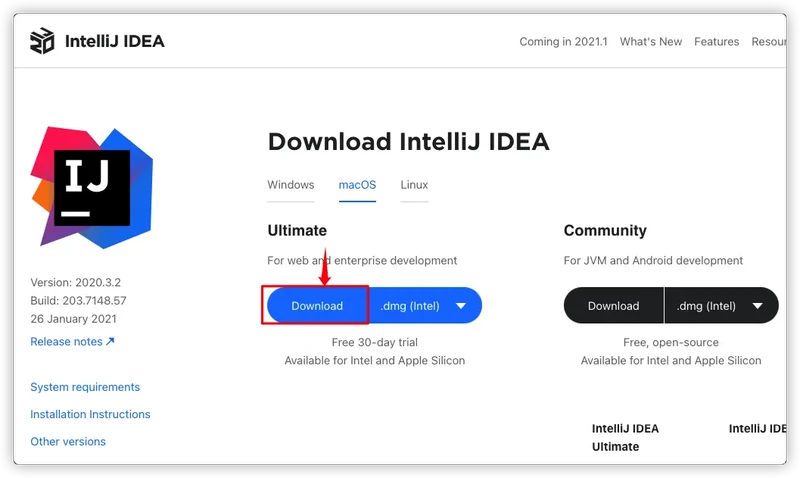Viewport: 800px width, 478px height.
Task: Click the large IJ product logo
Action: pyautogui.click(x=92, y=188)
